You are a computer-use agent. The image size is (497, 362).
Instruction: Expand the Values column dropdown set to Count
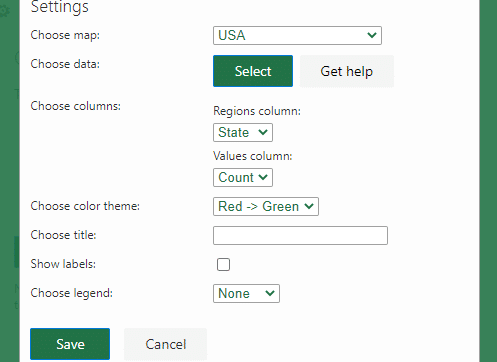[243, 177]
